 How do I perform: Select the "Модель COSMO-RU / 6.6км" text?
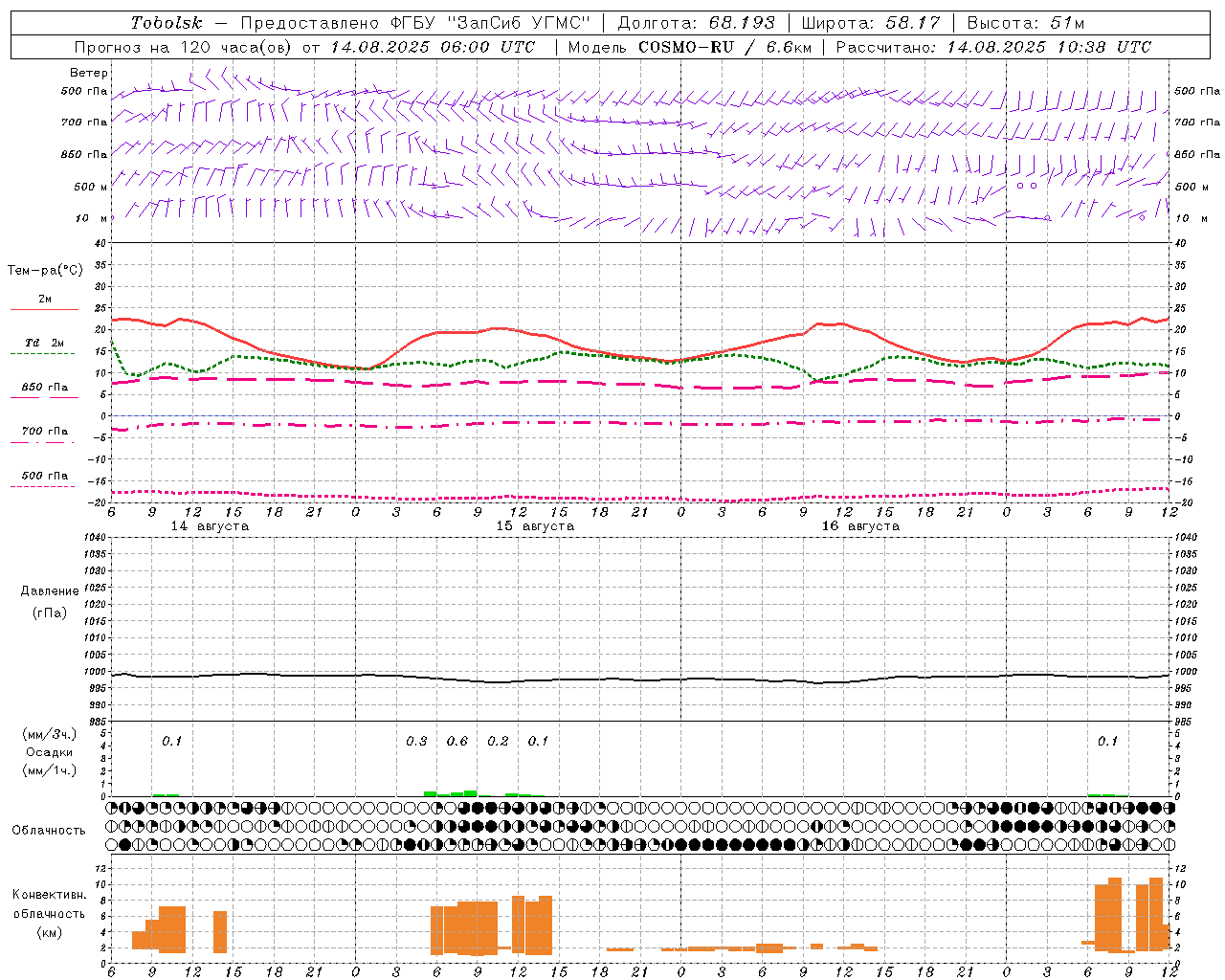(690, 46)
